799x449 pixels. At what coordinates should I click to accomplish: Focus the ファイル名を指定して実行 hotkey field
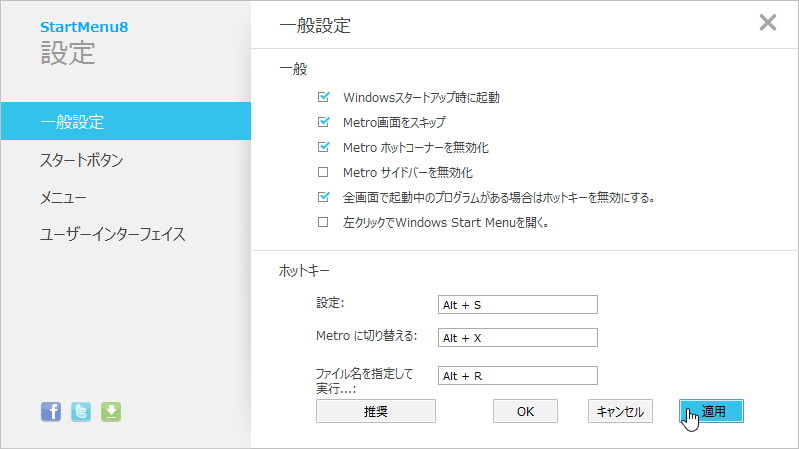pyautogui.click(x=518, y=376)
